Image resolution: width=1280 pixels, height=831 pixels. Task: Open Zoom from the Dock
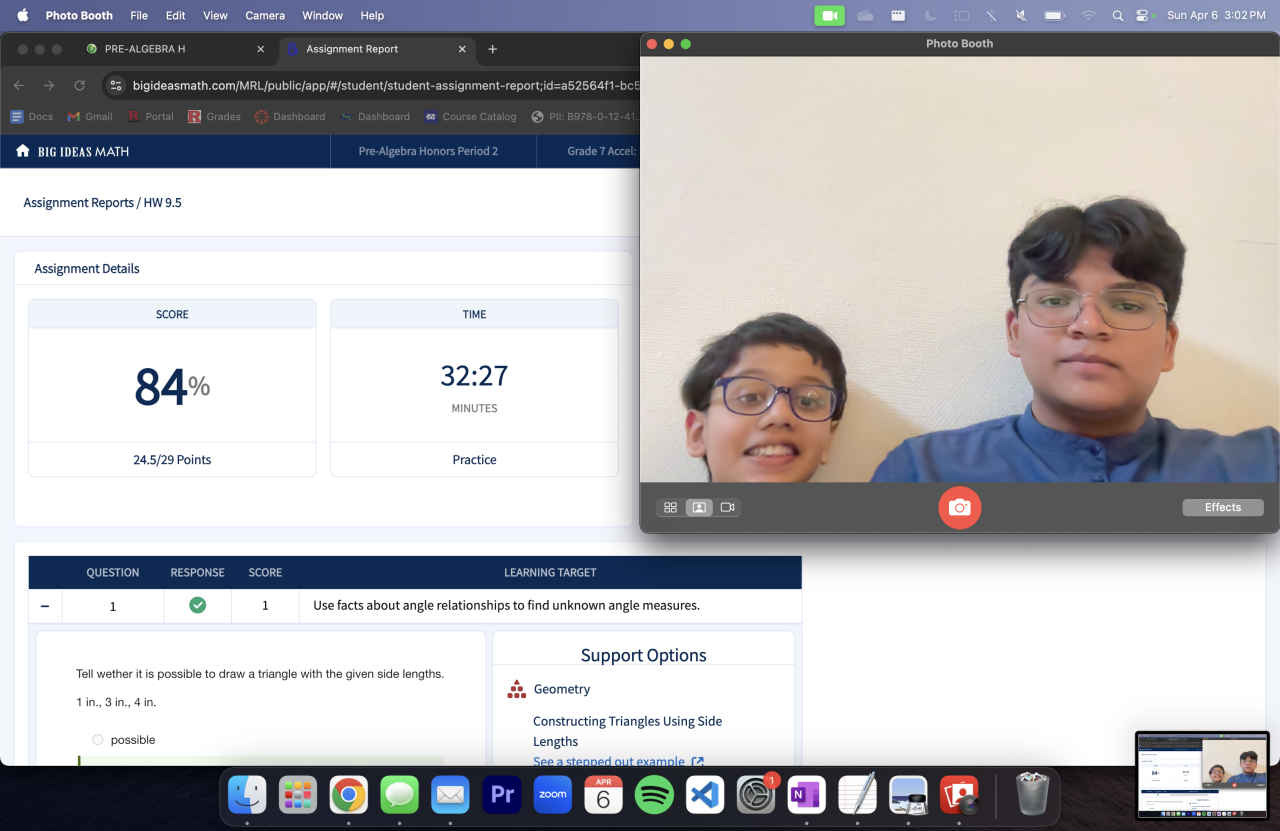(x=553, y=795)
